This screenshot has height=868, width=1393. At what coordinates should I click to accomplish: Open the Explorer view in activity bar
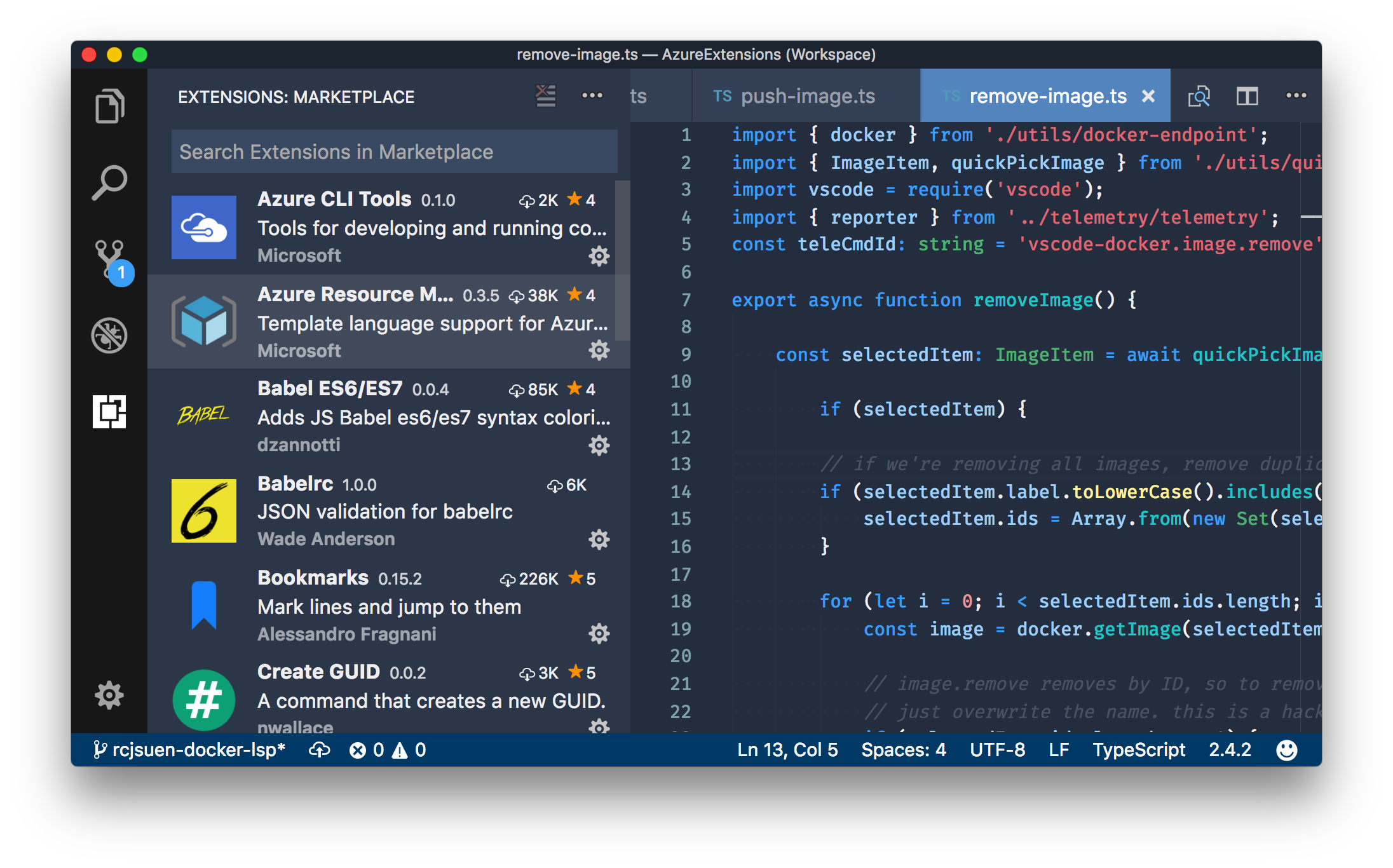pyautogui.click(x=109, y=105)
